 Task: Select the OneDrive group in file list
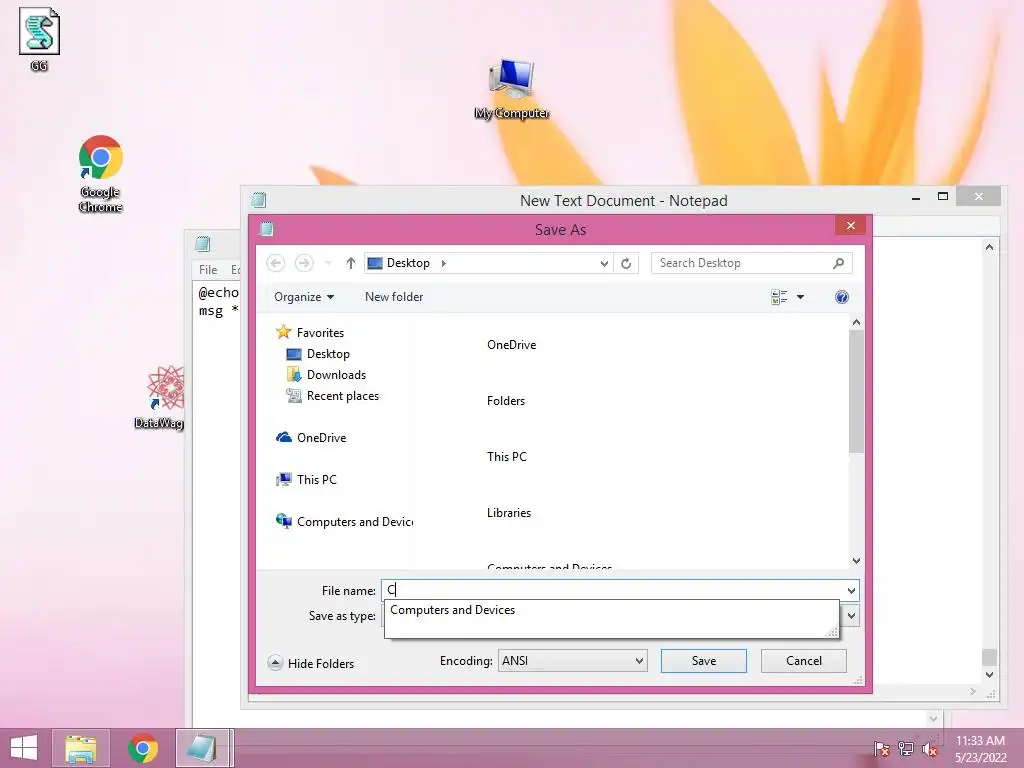click(x=511, y=345)
